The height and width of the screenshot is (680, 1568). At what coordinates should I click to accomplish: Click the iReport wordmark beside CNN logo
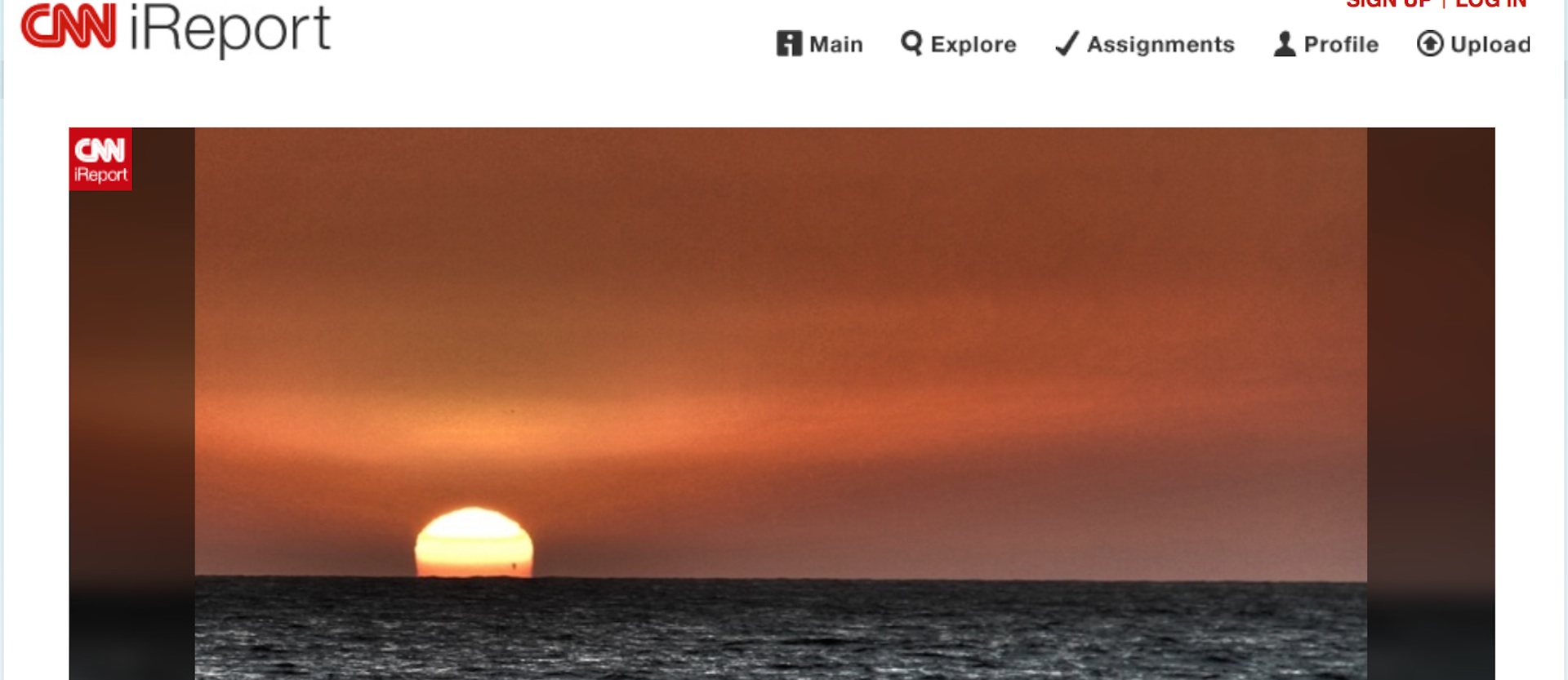coord(229,30)
